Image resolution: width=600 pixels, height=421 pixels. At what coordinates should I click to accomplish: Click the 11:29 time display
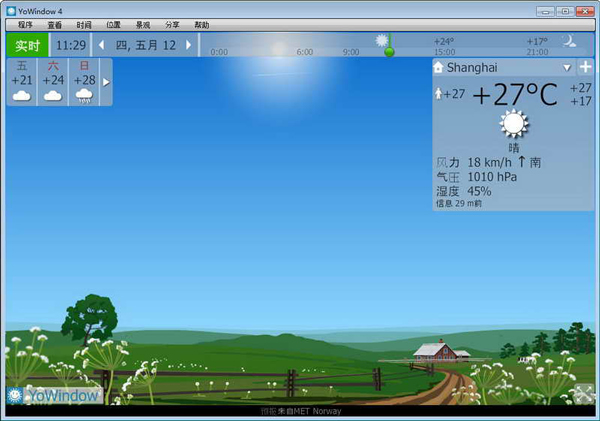click(71, 45)
